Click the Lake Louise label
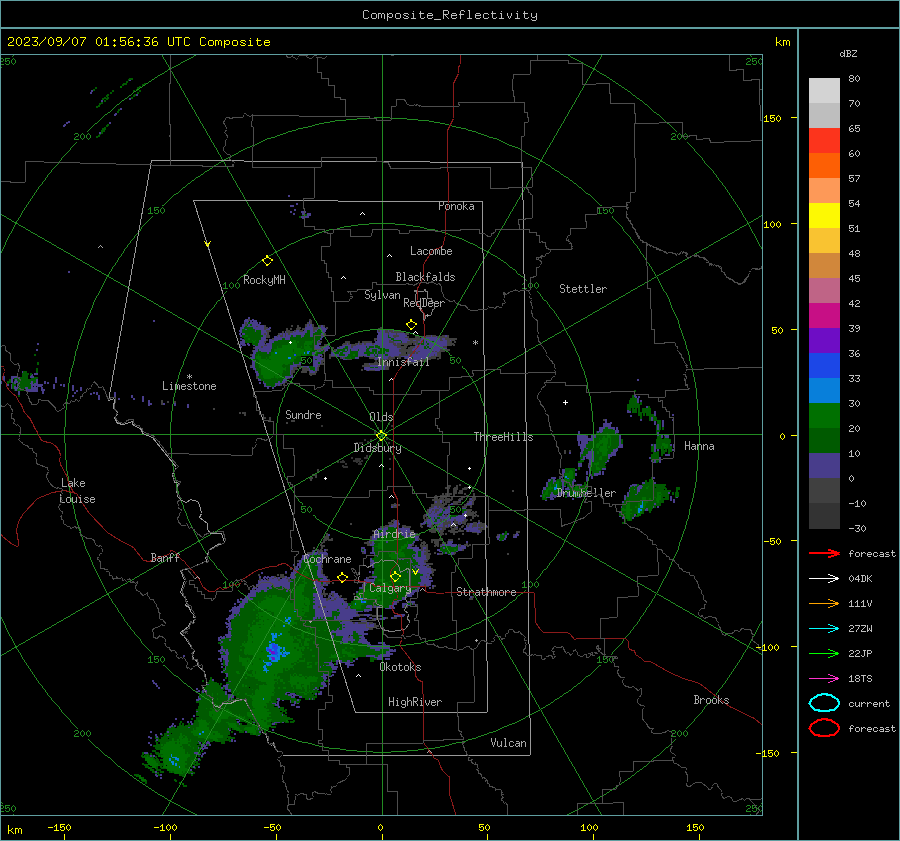Viewport: 900px width, 841px height. (77, 491)
